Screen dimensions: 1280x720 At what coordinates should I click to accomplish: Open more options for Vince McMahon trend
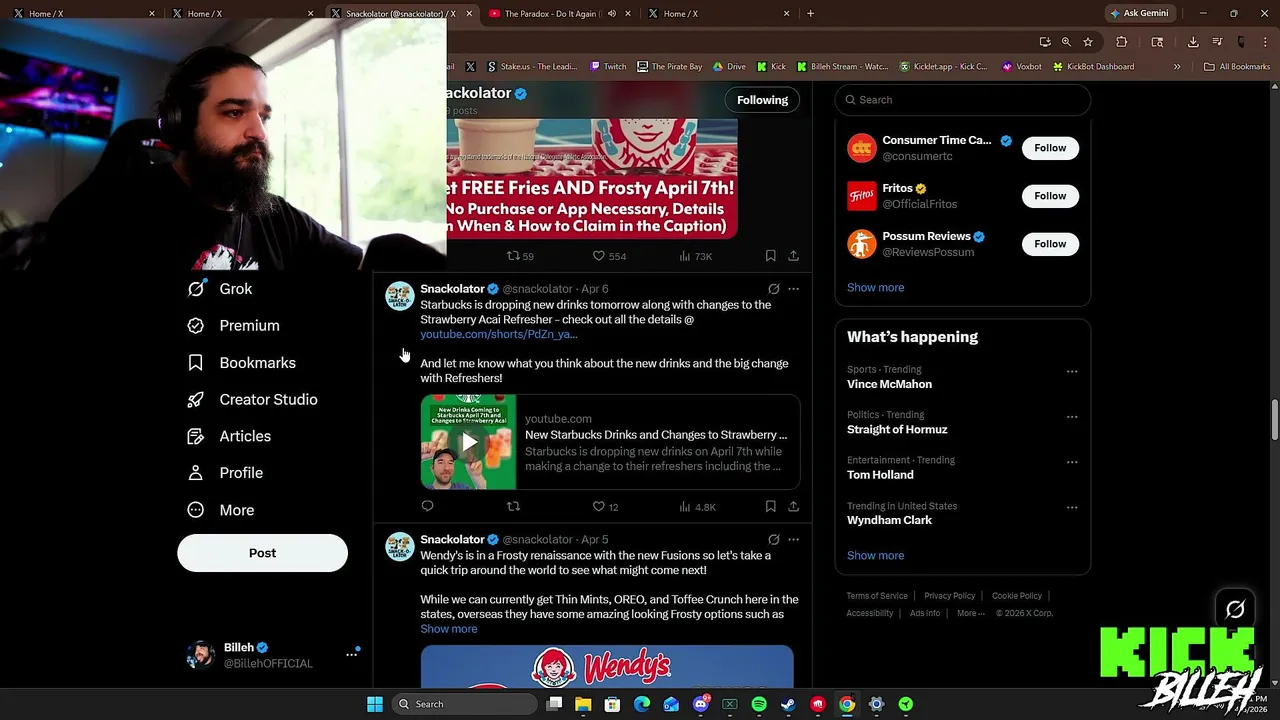click(x=1072, y=371)
